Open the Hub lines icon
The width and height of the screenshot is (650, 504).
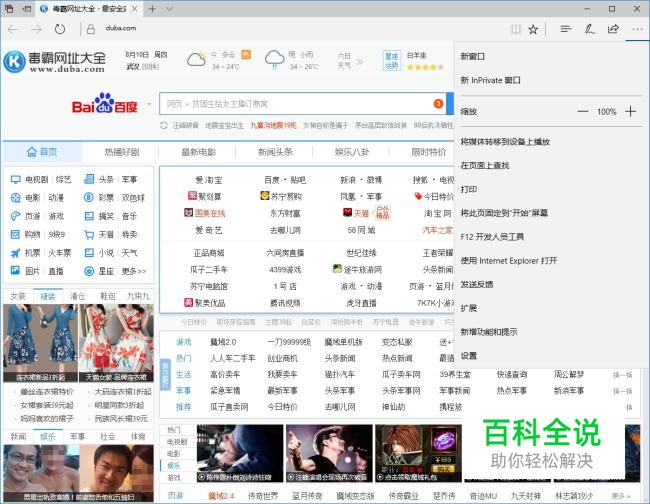coord(565,29)
